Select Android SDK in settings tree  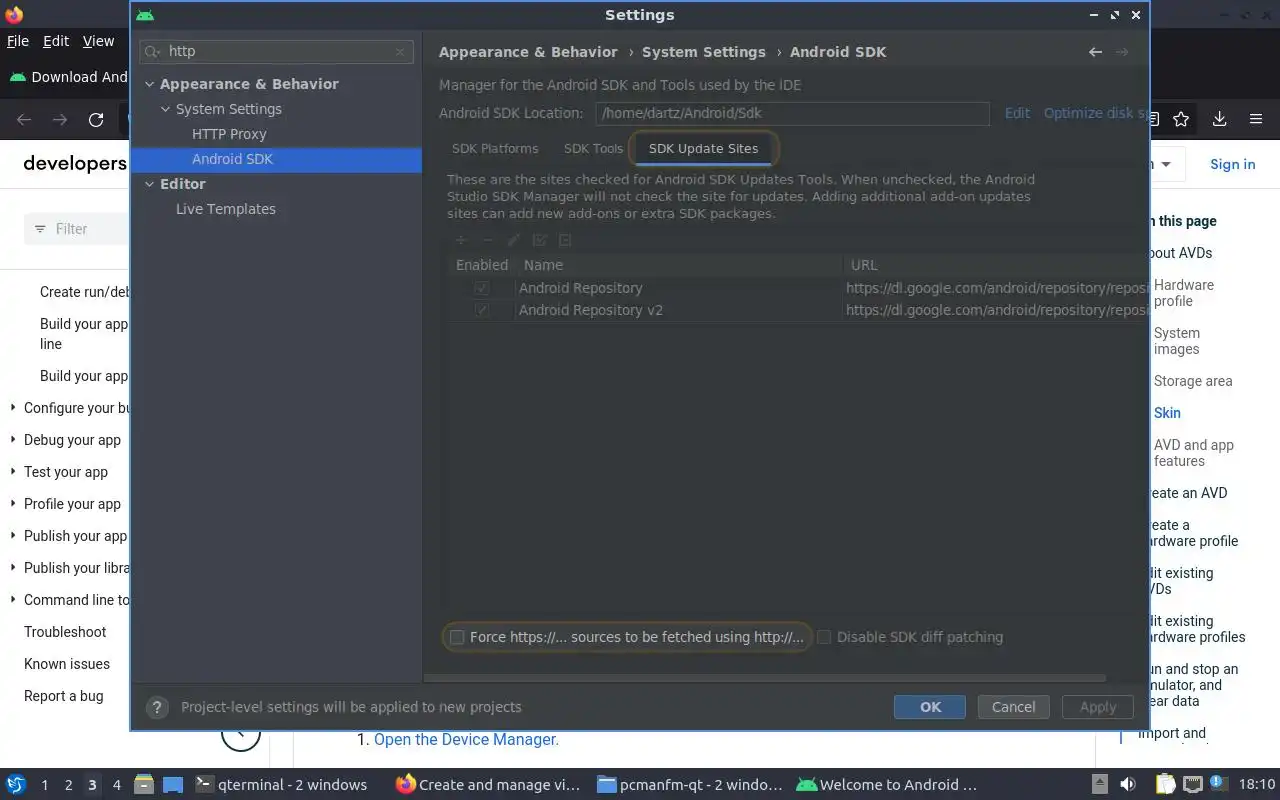click(x=276, y=159)
